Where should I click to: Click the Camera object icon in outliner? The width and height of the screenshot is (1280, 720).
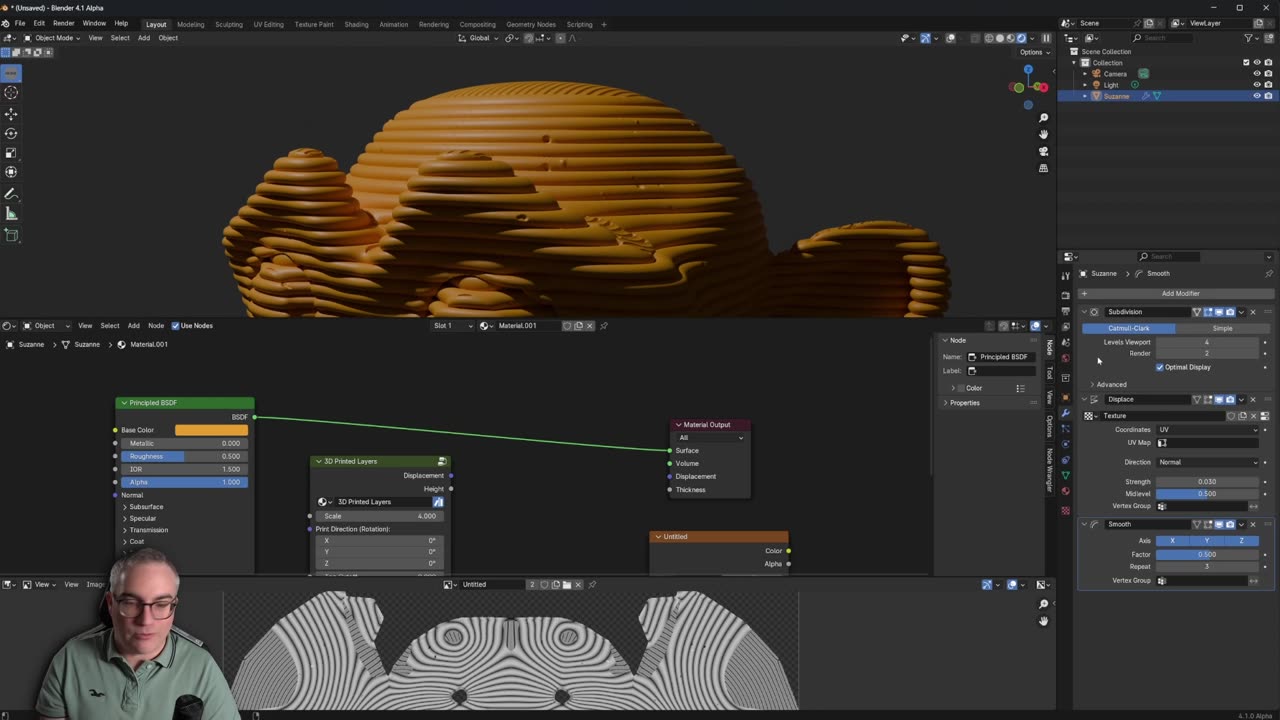click(x=1096, y=74)
